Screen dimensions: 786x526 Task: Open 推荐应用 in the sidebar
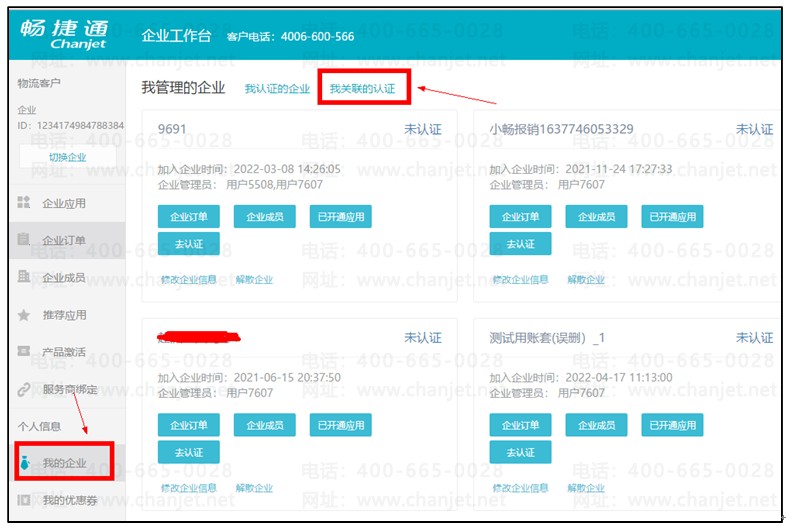point(64,315)
